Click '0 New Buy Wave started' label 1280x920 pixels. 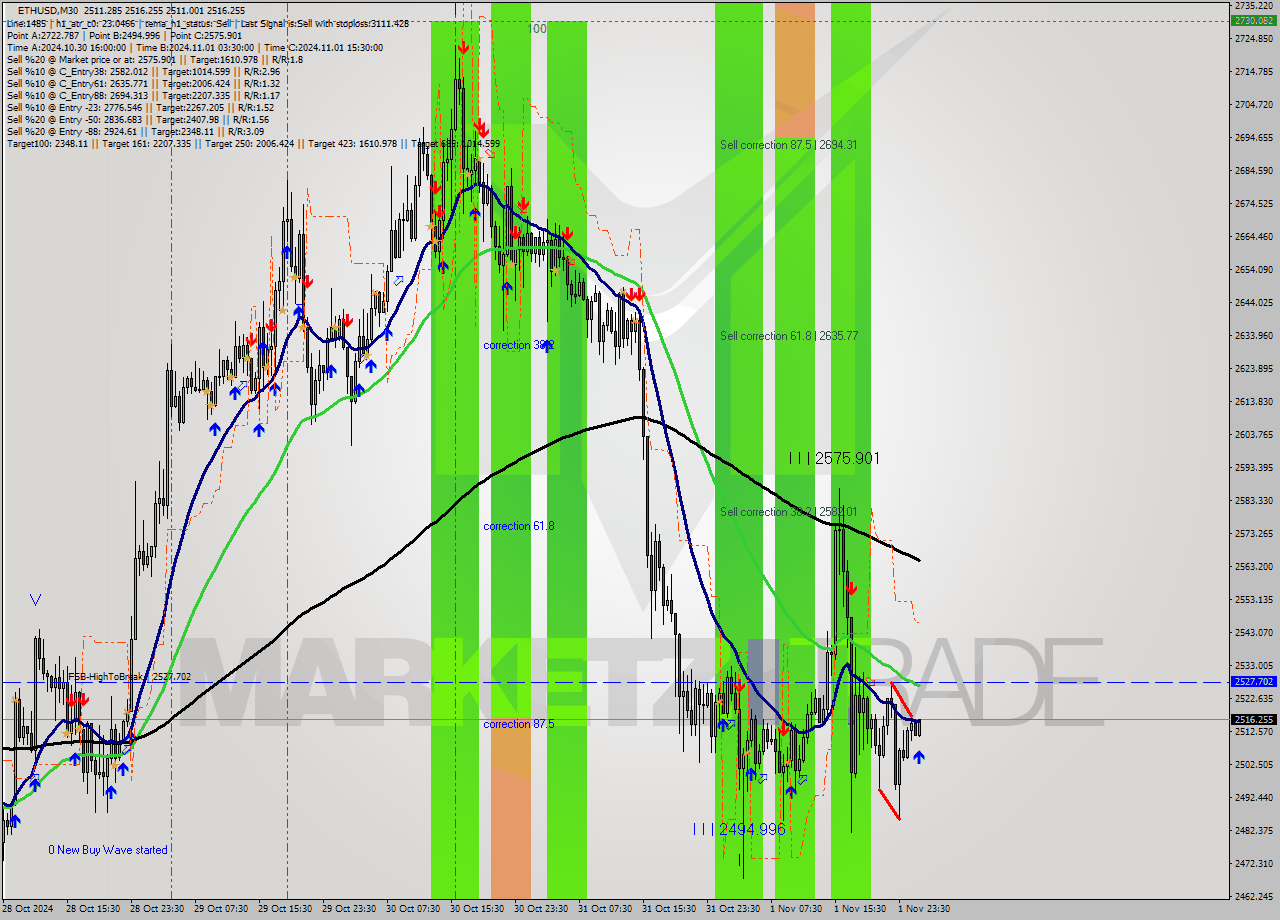(x=108, y=850)
